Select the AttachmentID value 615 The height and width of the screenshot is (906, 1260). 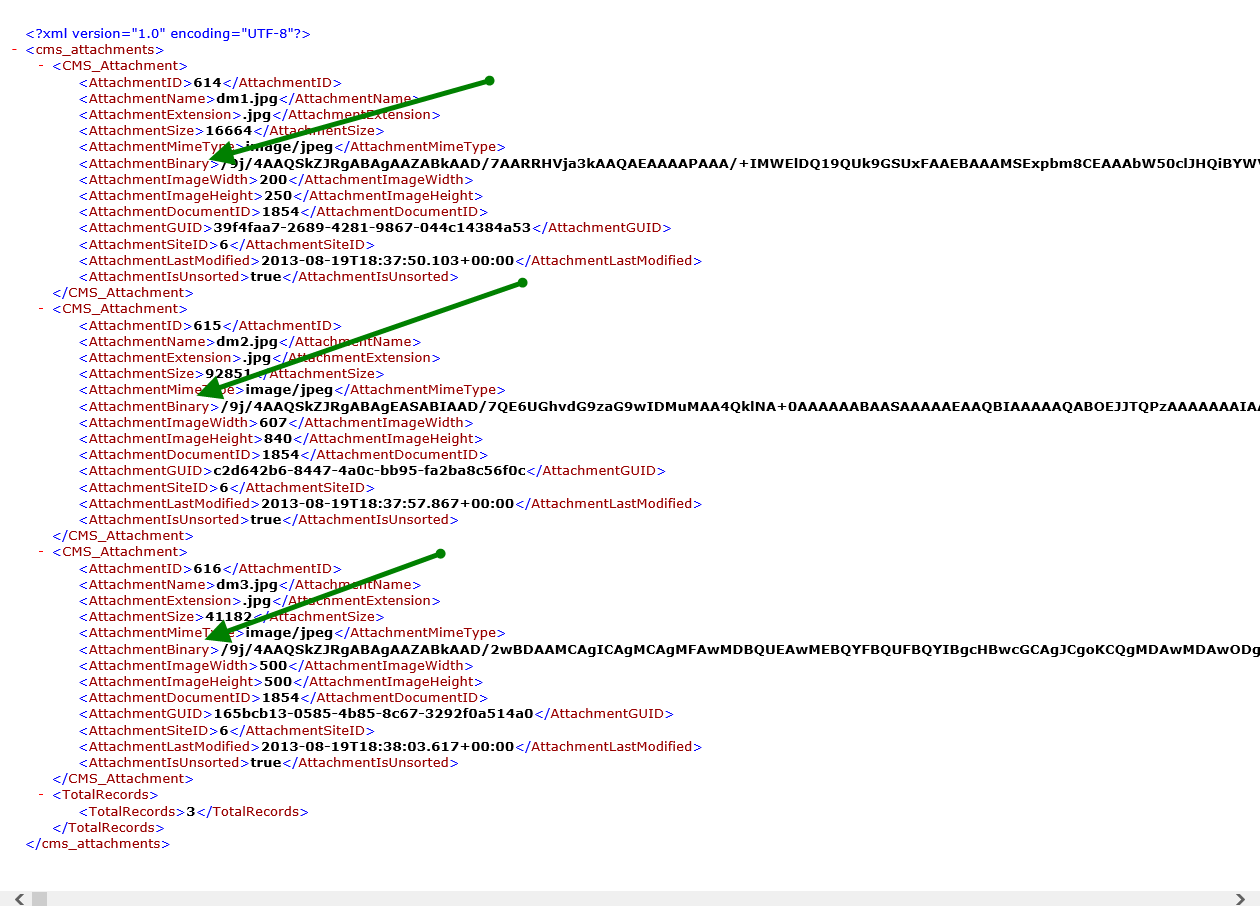click(x=207, y=325)
